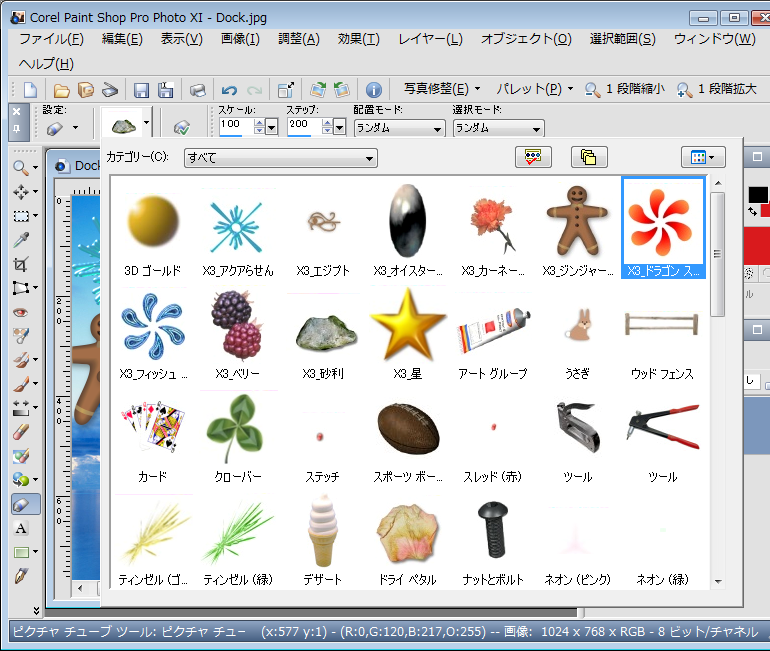
Task: Print the image using printer icon
Action: click(x=197, y=90)
